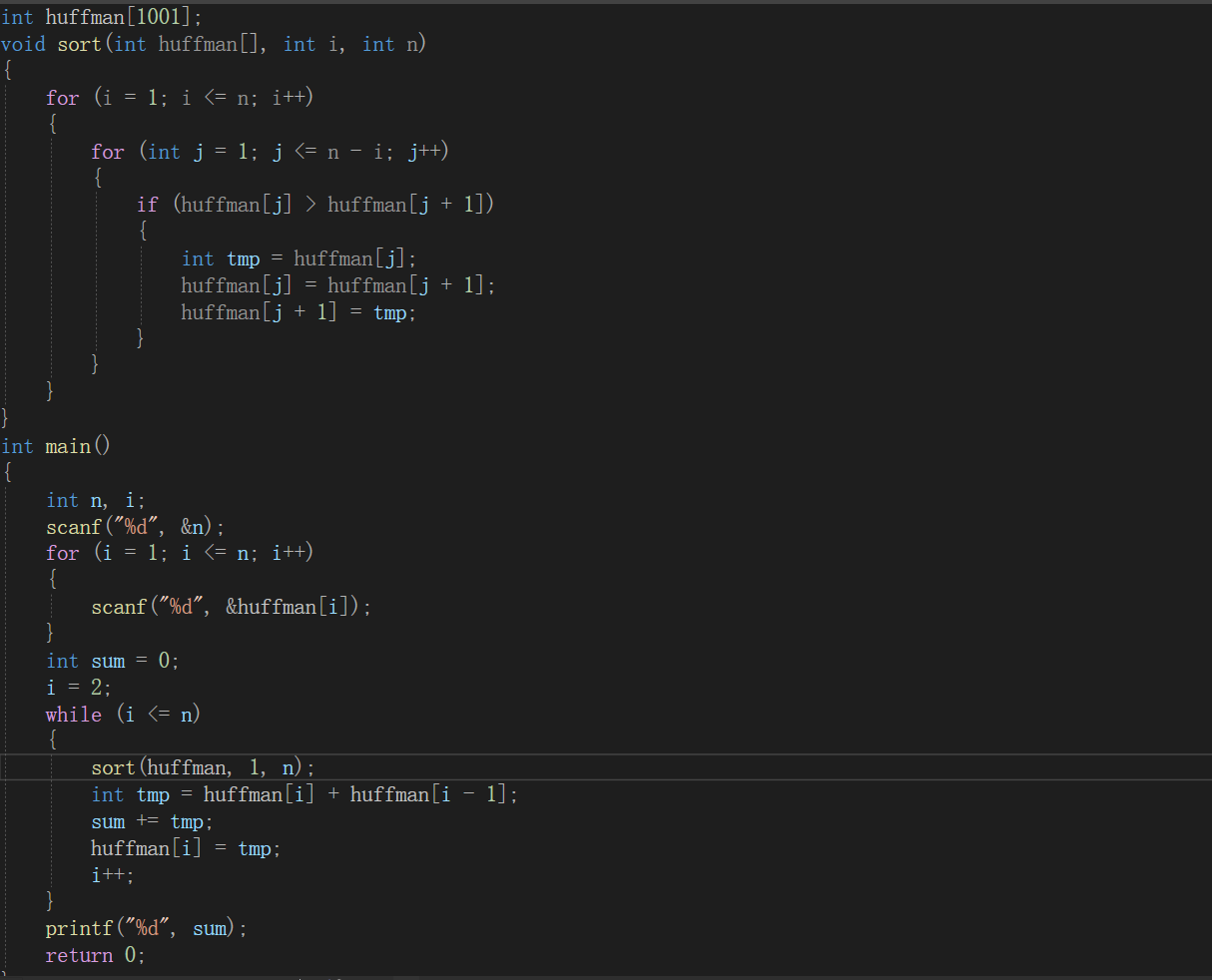The width and height of the screenshot is (1212, 980).
Task: Click the line "huffman[j] = huffman[j + 1];"
Action: 337,285
